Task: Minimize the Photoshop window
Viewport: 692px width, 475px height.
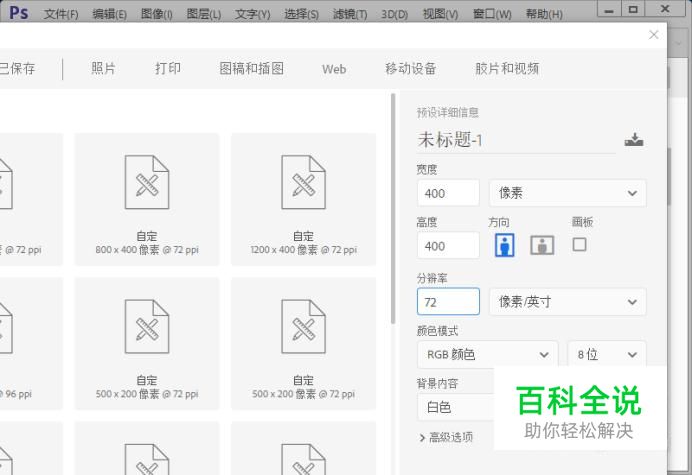Action: click(609, 10)
